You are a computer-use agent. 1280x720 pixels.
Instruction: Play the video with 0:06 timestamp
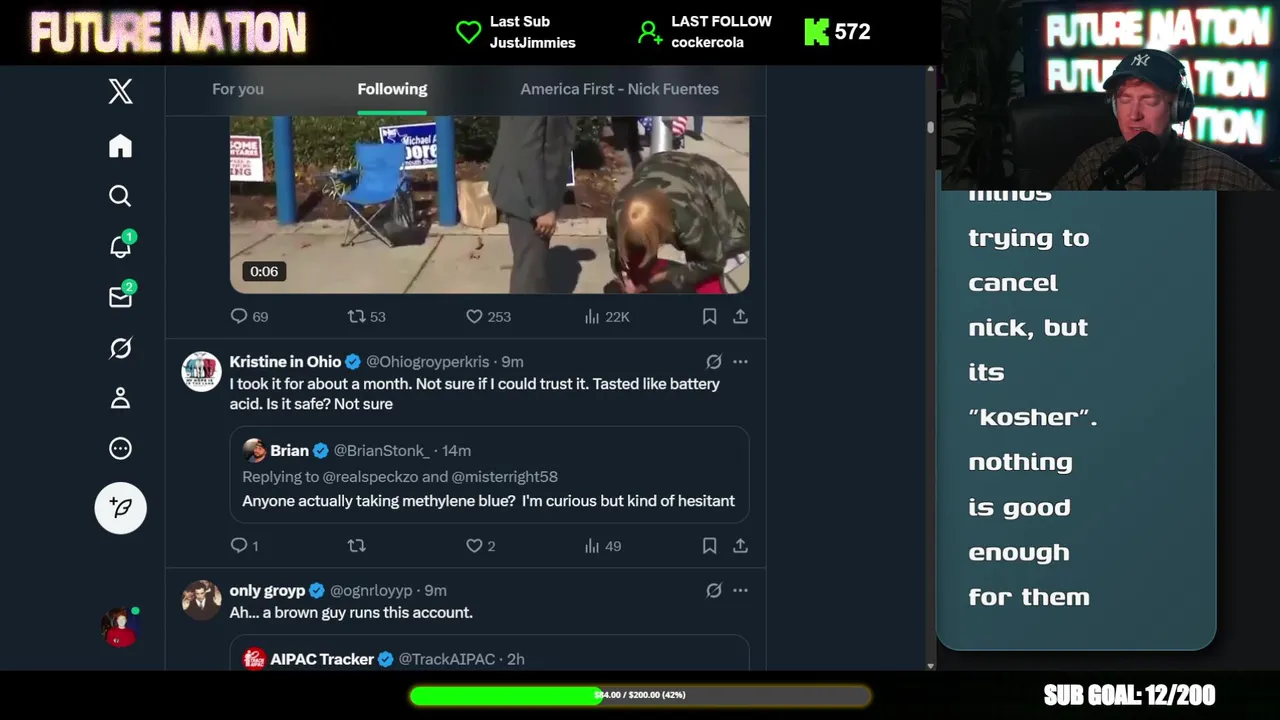point(489,204)
